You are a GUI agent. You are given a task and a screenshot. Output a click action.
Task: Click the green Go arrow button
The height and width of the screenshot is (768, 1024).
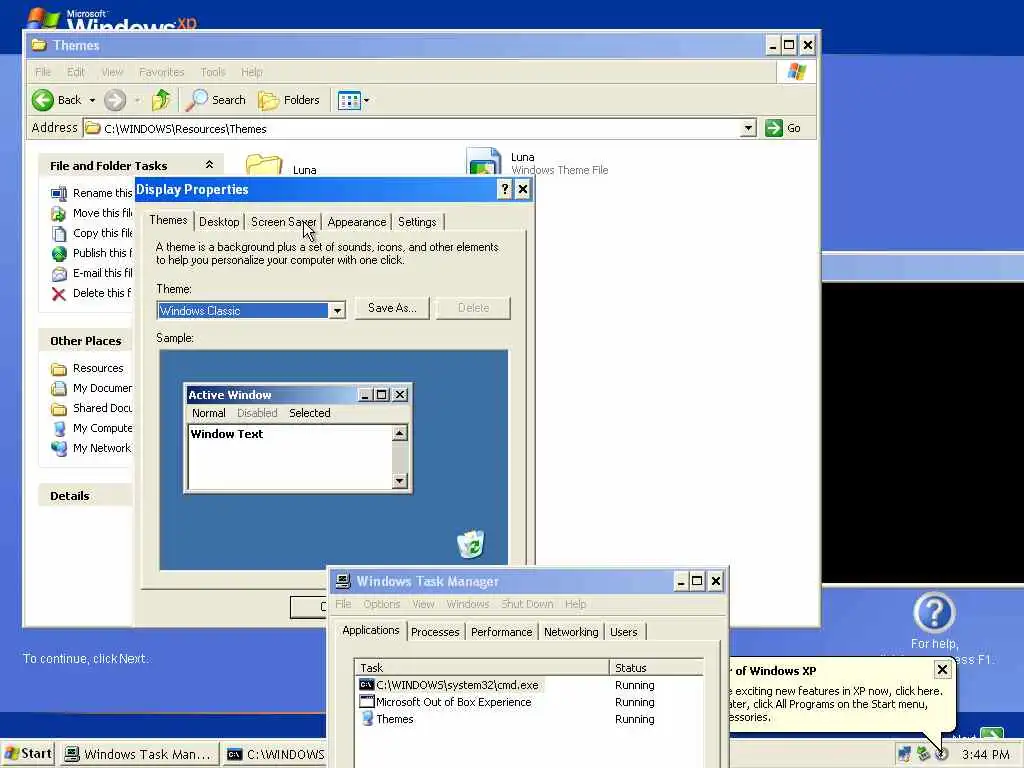pyautogui.click(x=773, y=128)
